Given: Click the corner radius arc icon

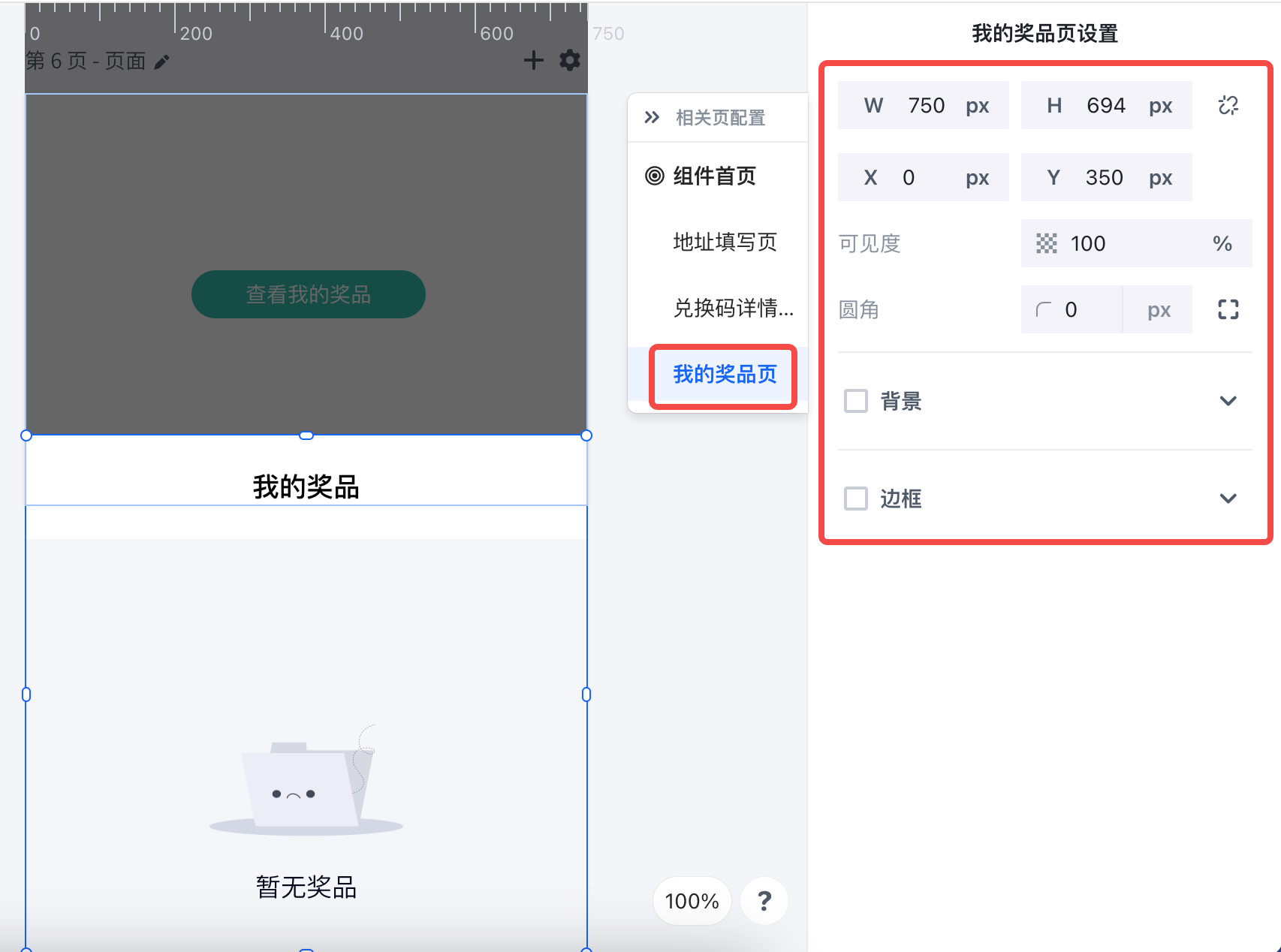Looking at the screenshot, I should click(x=1043, y=309).
